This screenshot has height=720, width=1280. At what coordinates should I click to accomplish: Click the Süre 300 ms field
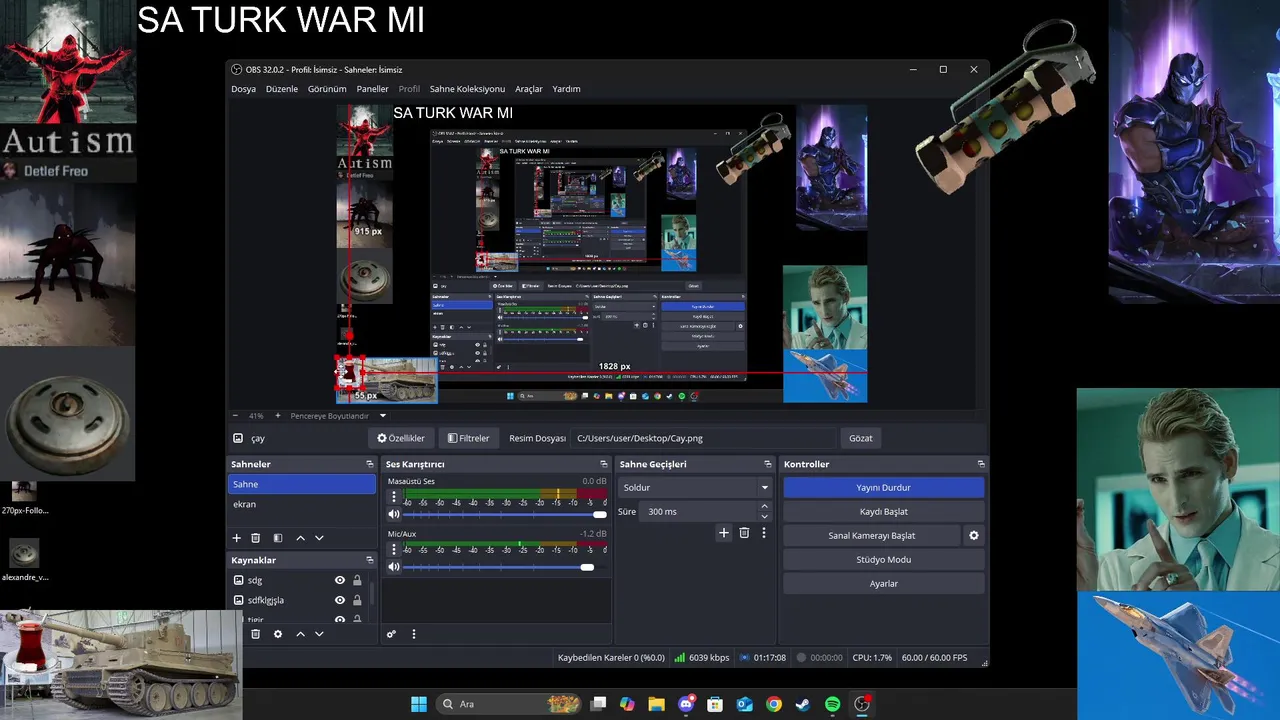(x=698, y=512)
